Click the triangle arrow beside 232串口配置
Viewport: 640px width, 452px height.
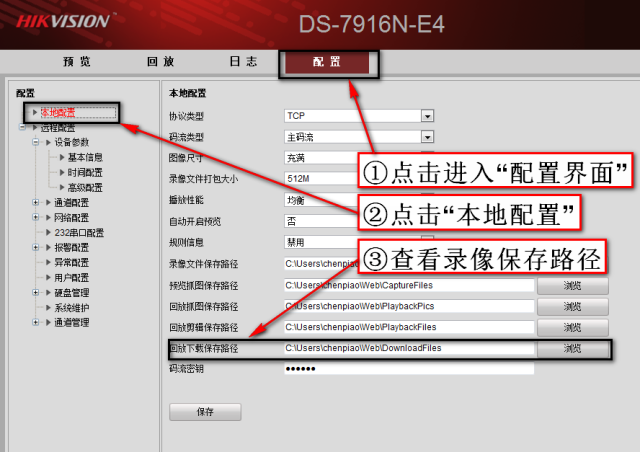(x=49, y=232)
